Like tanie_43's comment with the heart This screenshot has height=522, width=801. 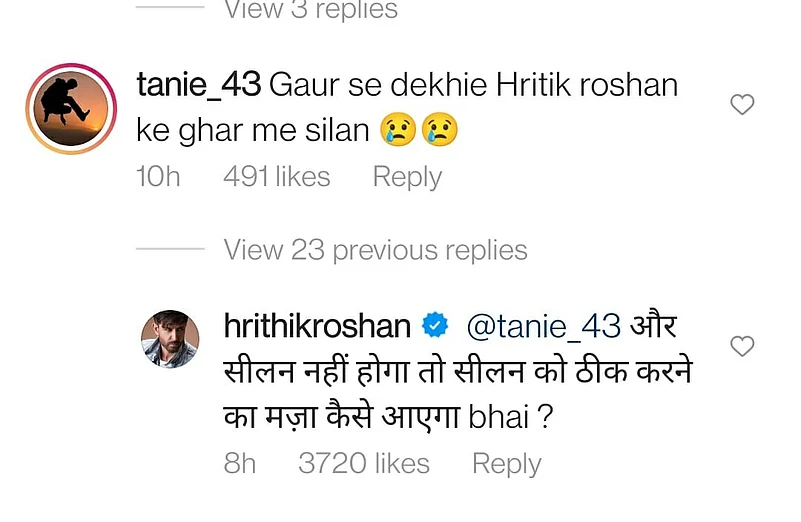(742, 105)
